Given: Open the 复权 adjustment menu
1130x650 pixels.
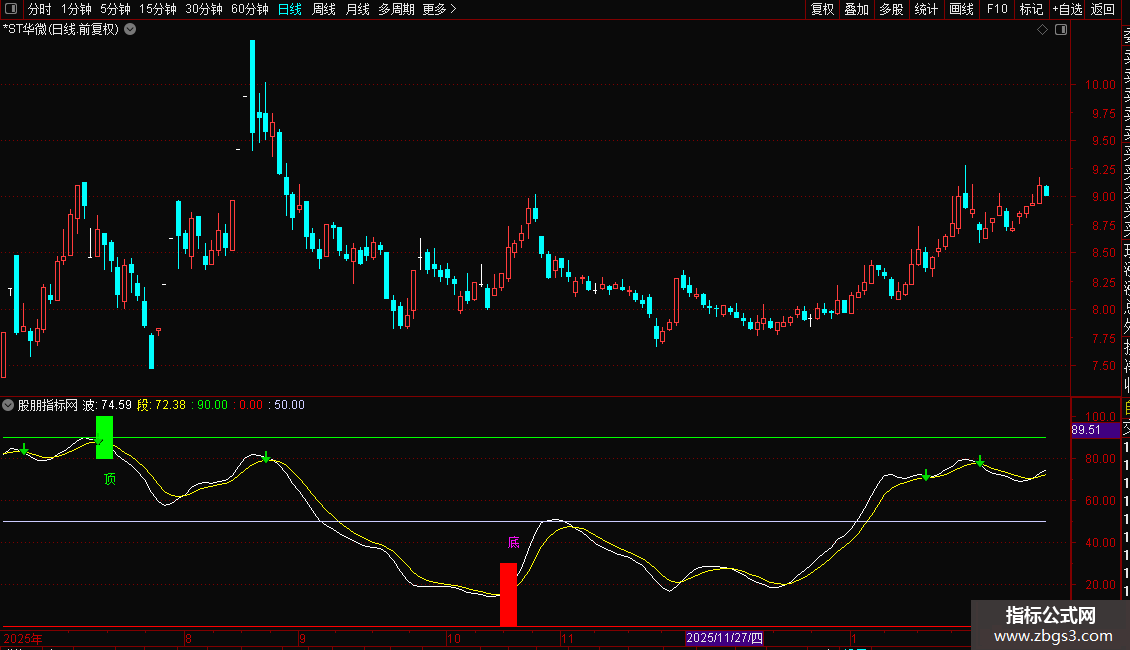Looking at the screenshot, I should (x=822, y=9).
